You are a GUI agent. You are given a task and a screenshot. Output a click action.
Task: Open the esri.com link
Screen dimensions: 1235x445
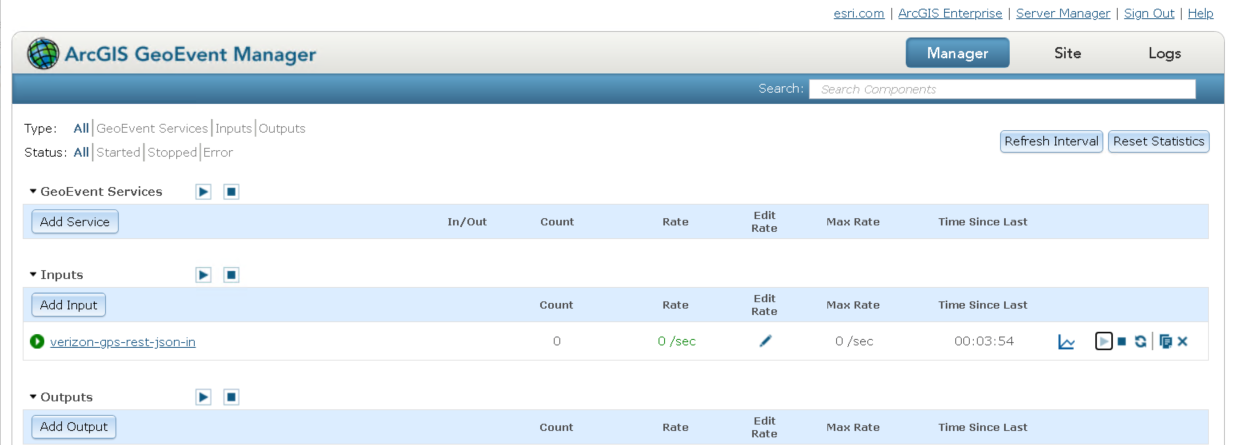click(x=858, y=13)
